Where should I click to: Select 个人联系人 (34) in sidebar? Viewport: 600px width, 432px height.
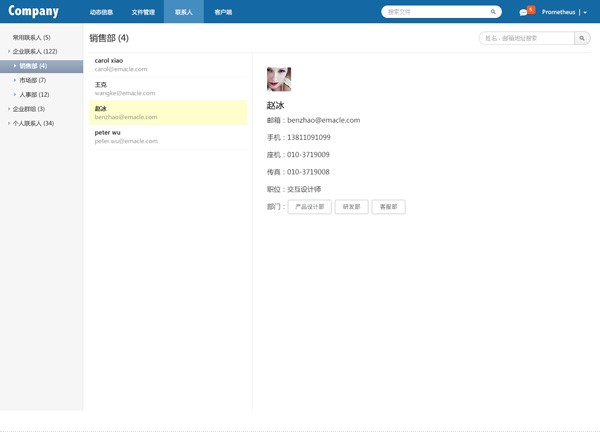click(33, 123)
